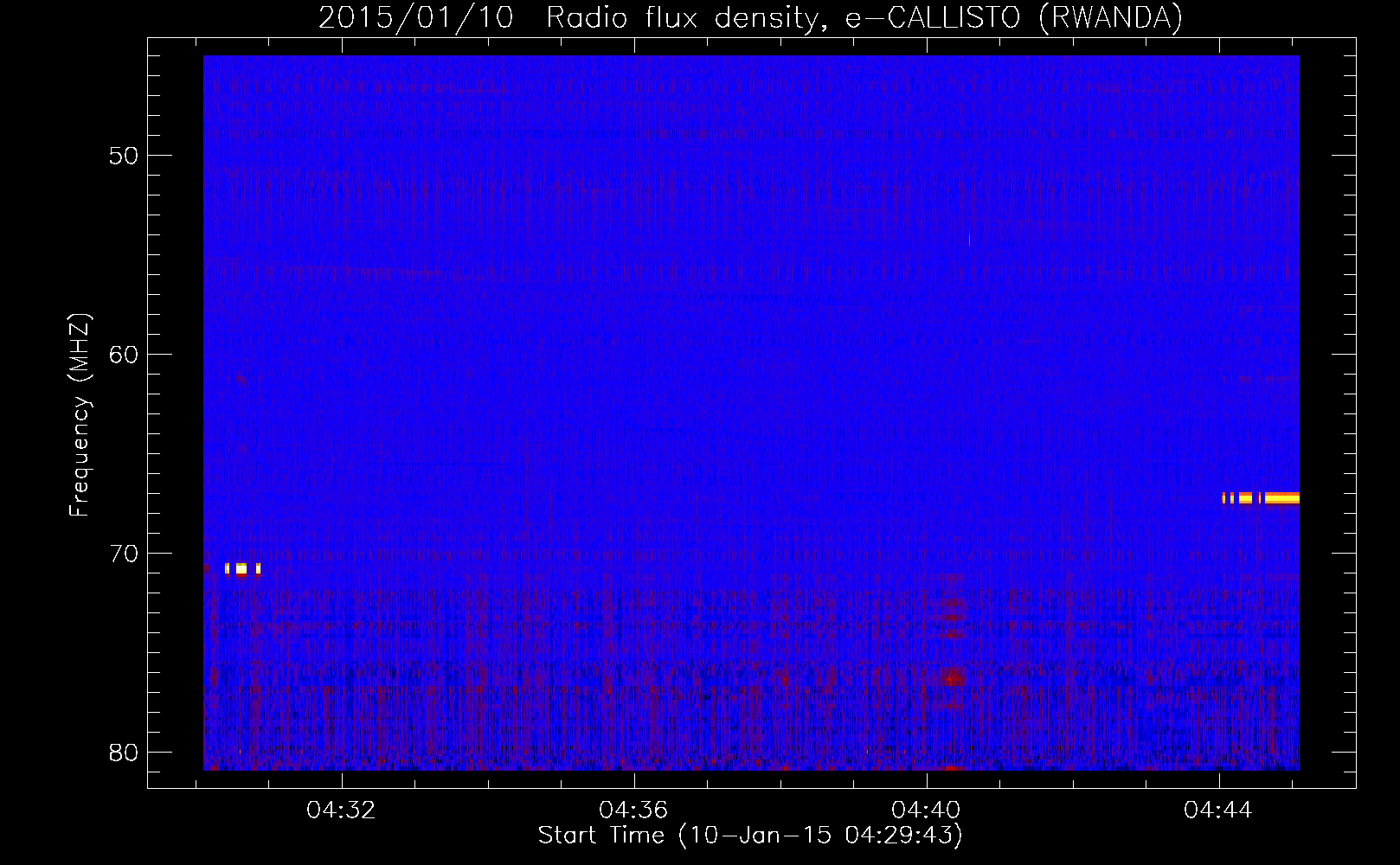Click the 04:40 time tick label
This screenshot has width=1400, height=865.
tap(926, 811)
